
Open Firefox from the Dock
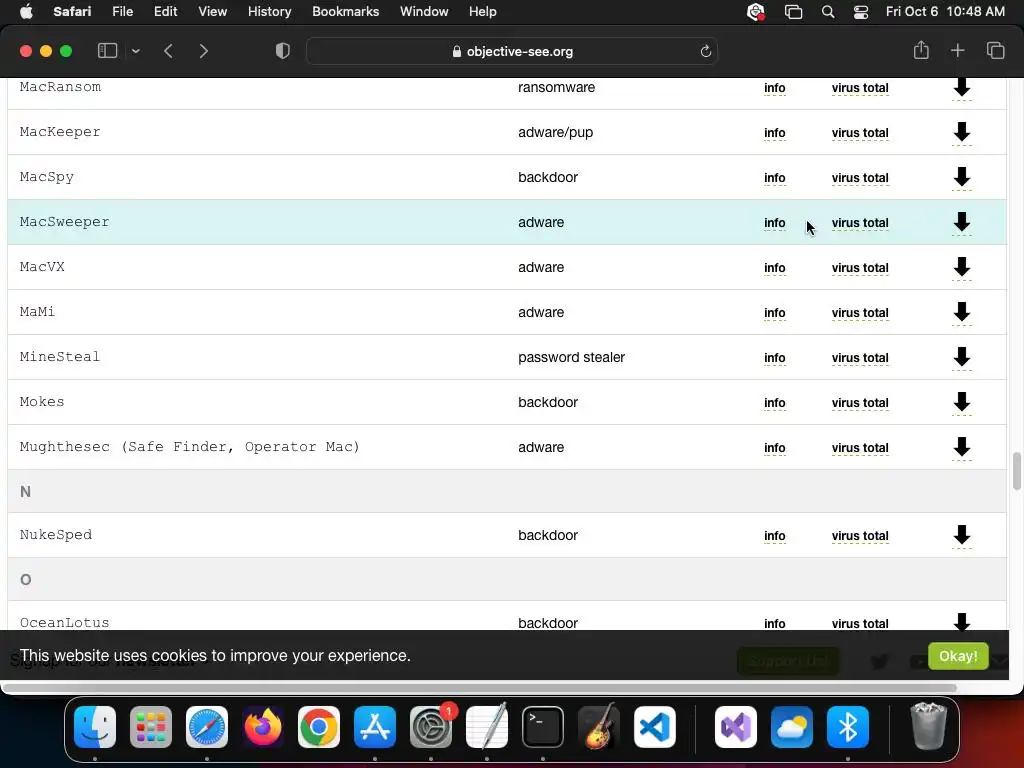pos(263,727)
